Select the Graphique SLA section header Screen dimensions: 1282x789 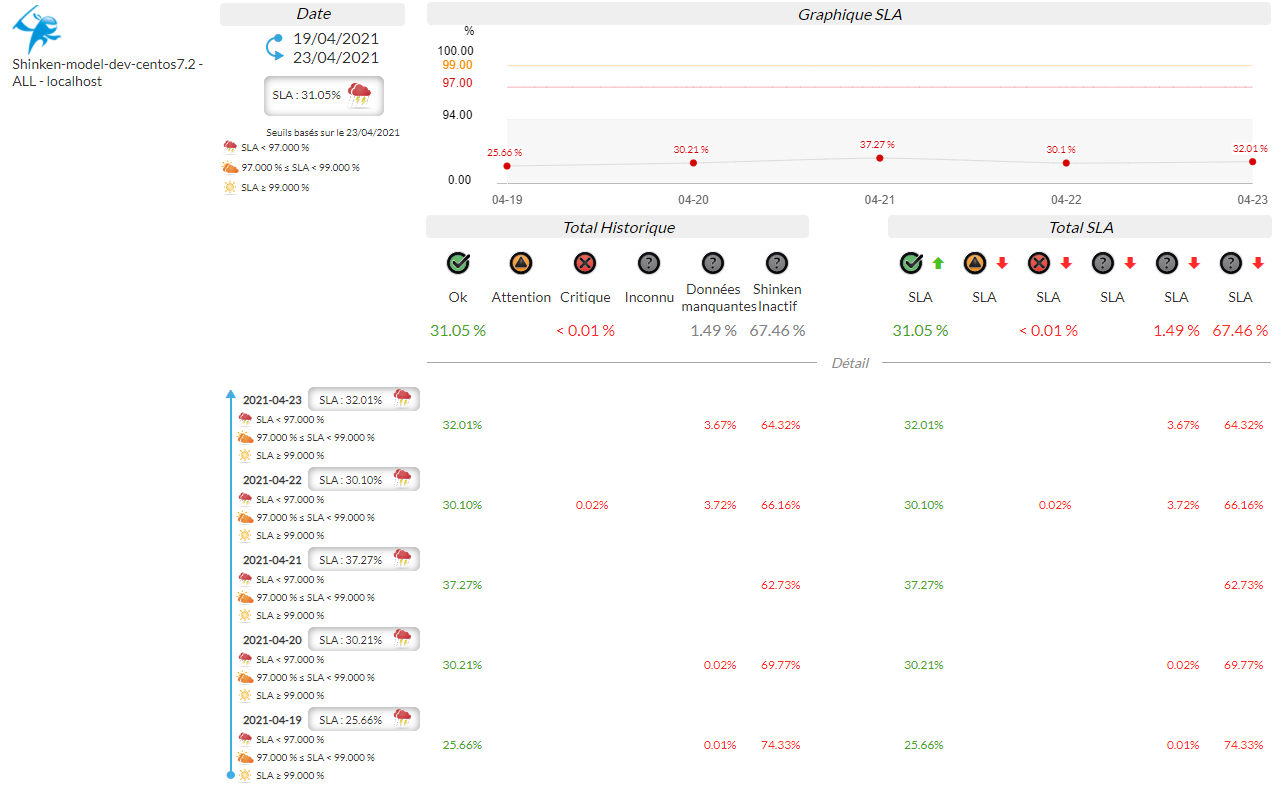tap(850, 14)
